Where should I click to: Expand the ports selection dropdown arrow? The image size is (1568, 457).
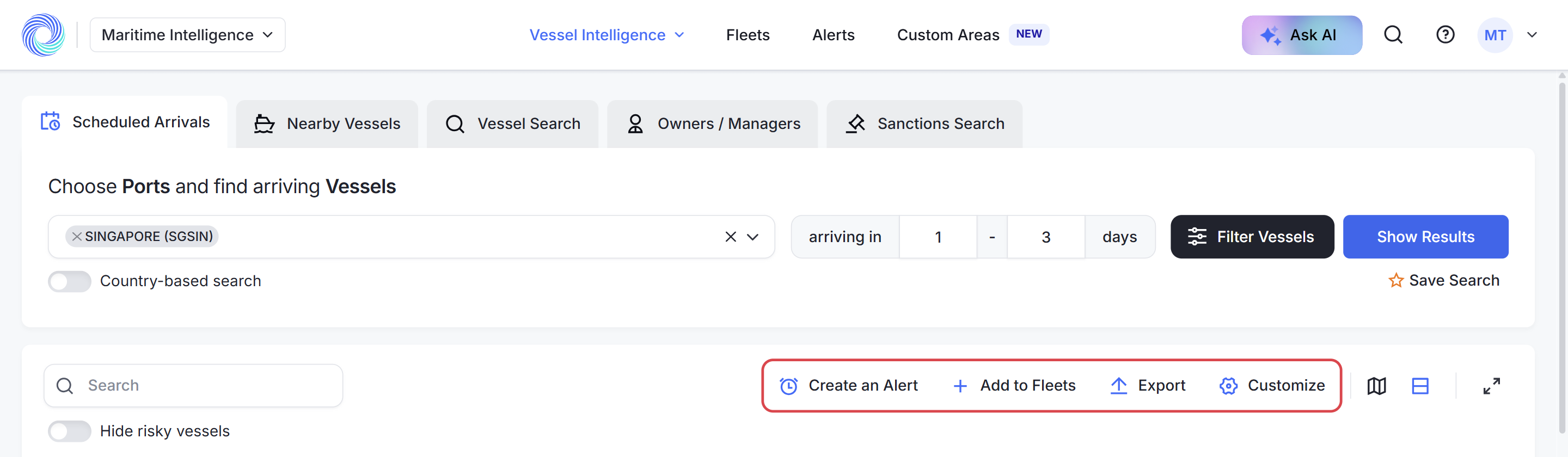pos(753,237)
